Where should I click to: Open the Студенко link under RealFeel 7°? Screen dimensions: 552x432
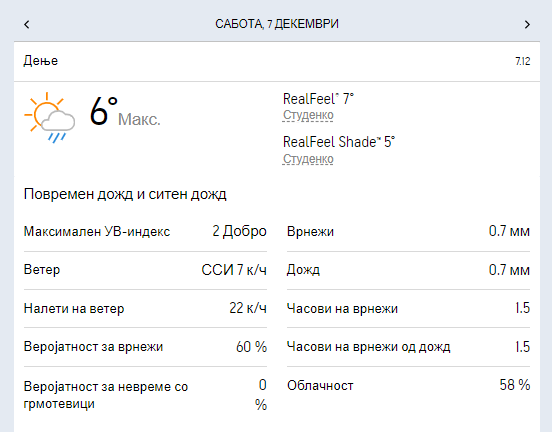point(308,115)
